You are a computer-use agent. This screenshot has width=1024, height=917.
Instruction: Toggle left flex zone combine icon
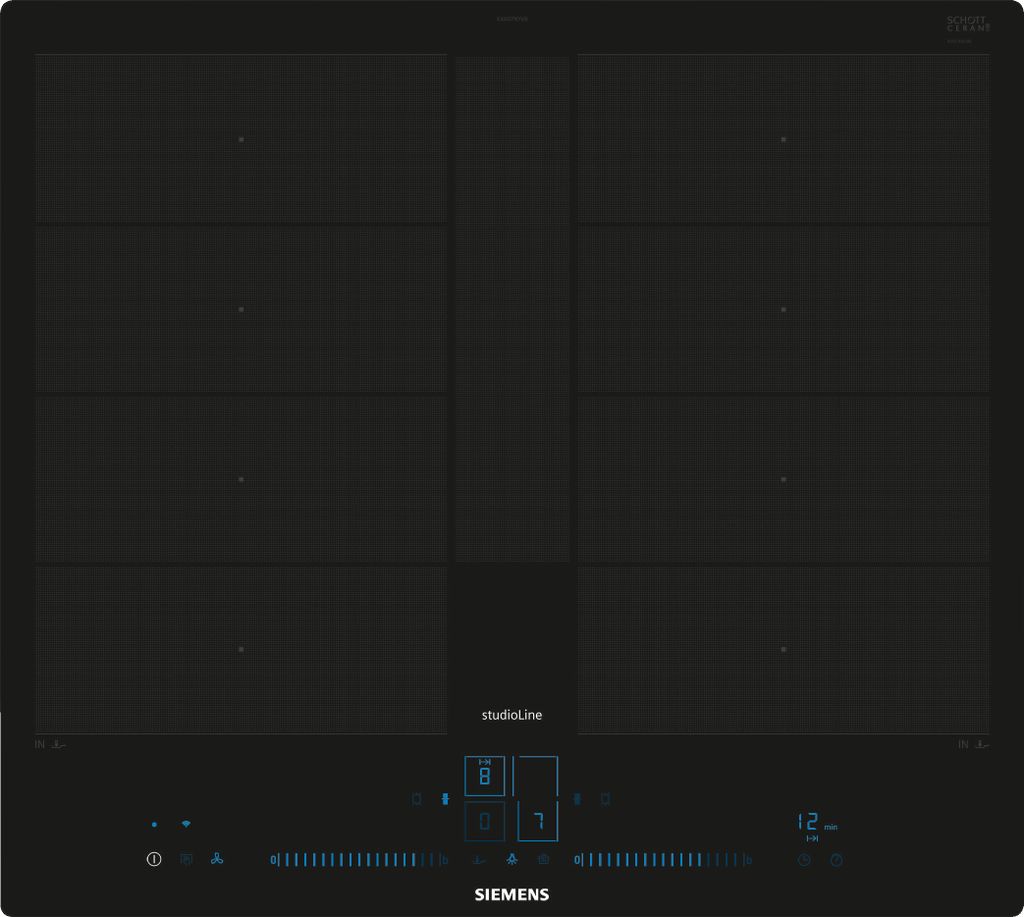446,799
